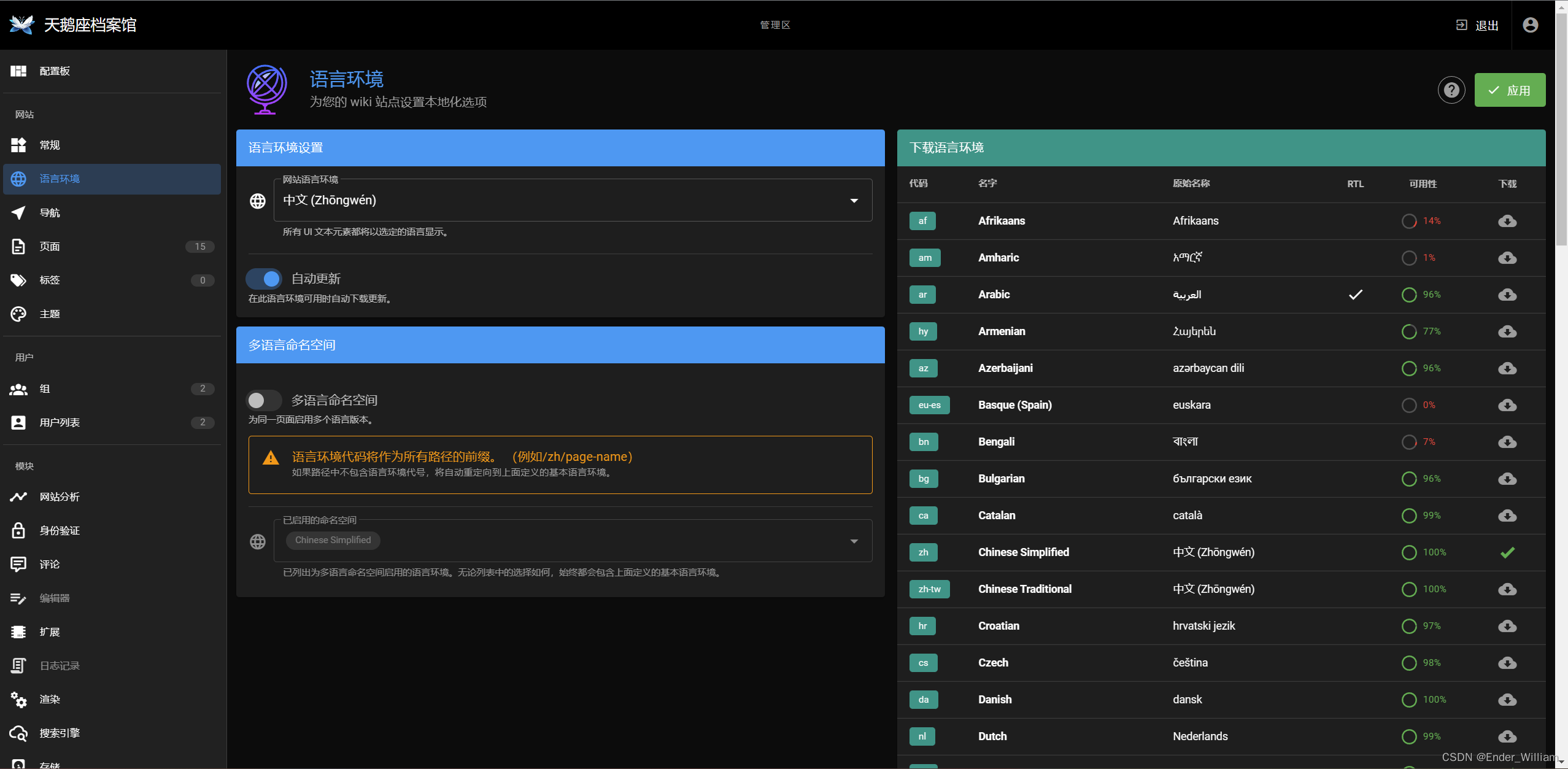The image size is (1568, 769).
Task: Click the 'eu-es' language code badge
Action: coord(929,405)
